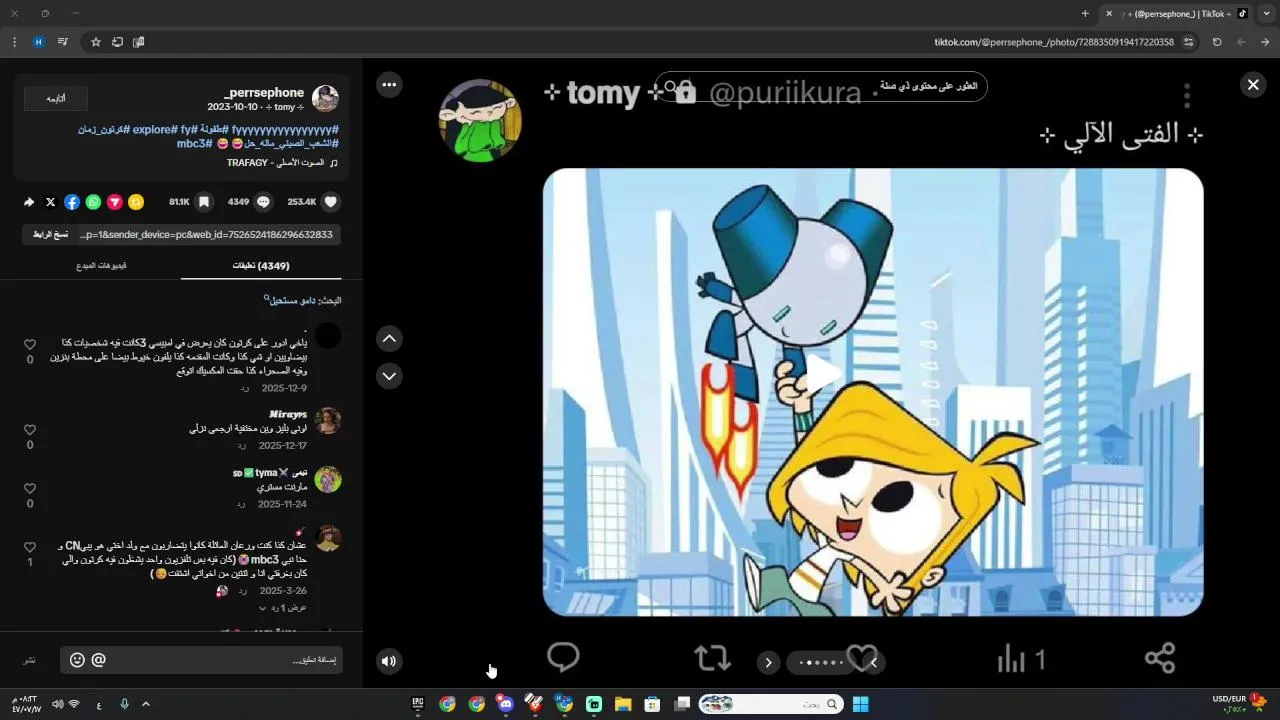Like the comment by Mirayrs
The height and width of the screenshot is (720, 1280).
(x=30, y=429)
